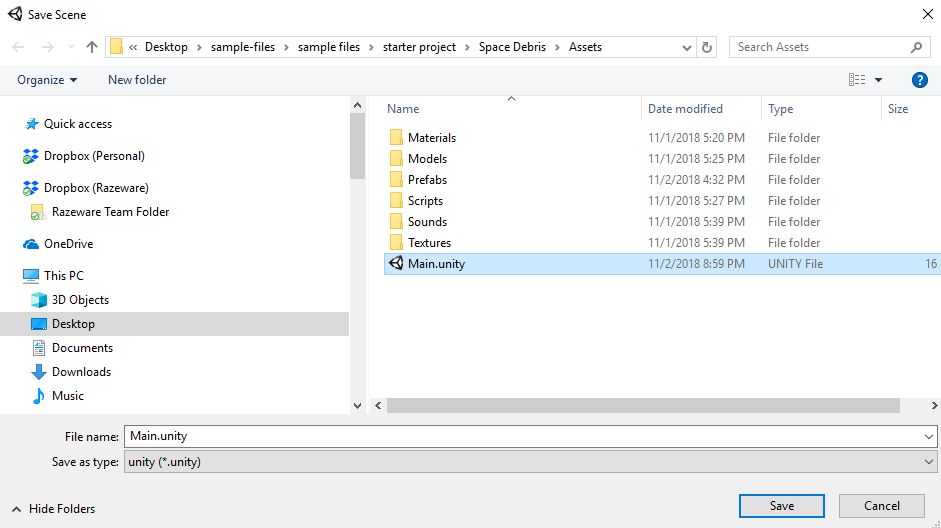Click the Music note icon
The height and width of the screenshot is (528, 941).
pos(38,396)
